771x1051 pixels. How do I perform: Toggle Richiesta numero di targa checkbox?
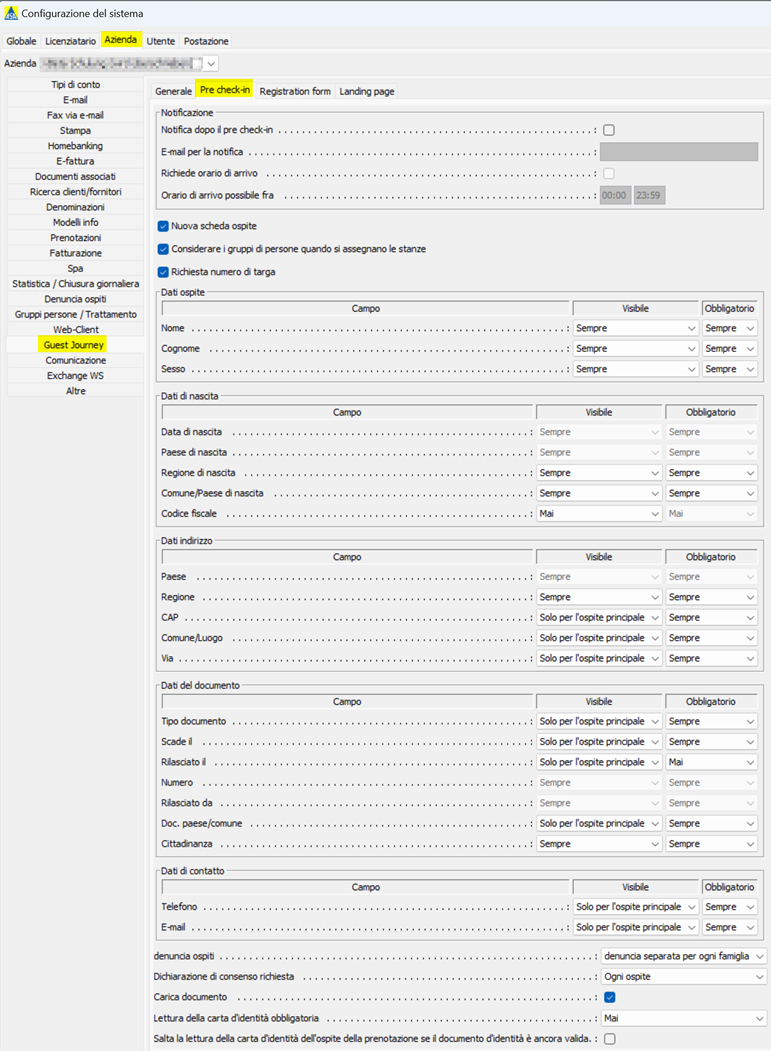click(163, 271)
